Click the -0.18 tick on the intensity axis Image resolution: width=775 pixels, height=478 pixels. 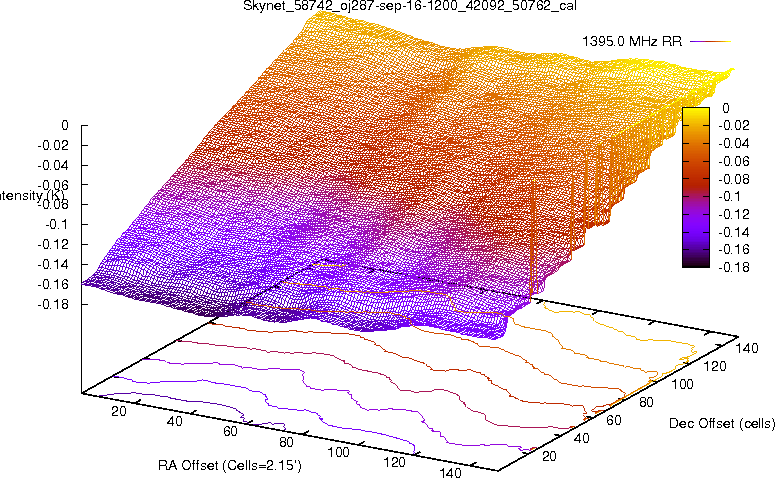coord(53,304)
